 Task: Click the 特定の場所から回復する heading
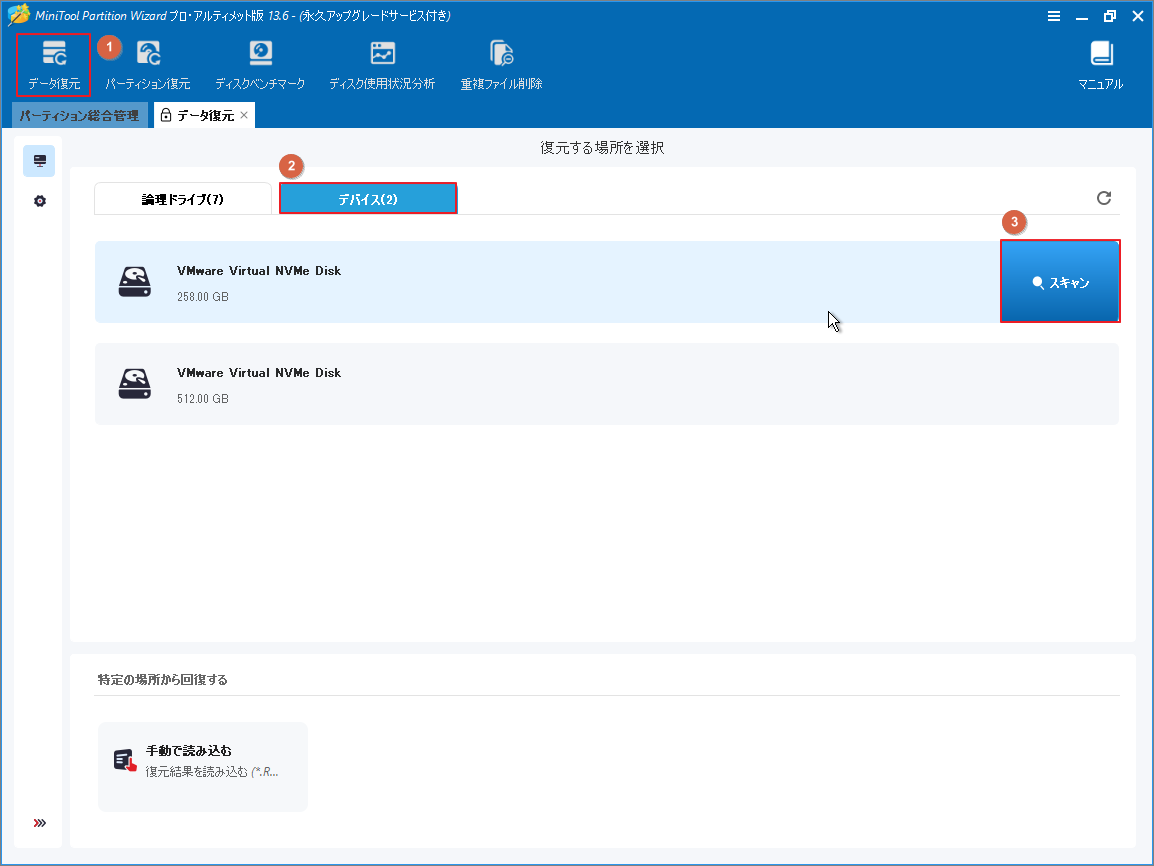tap(163, 680)
